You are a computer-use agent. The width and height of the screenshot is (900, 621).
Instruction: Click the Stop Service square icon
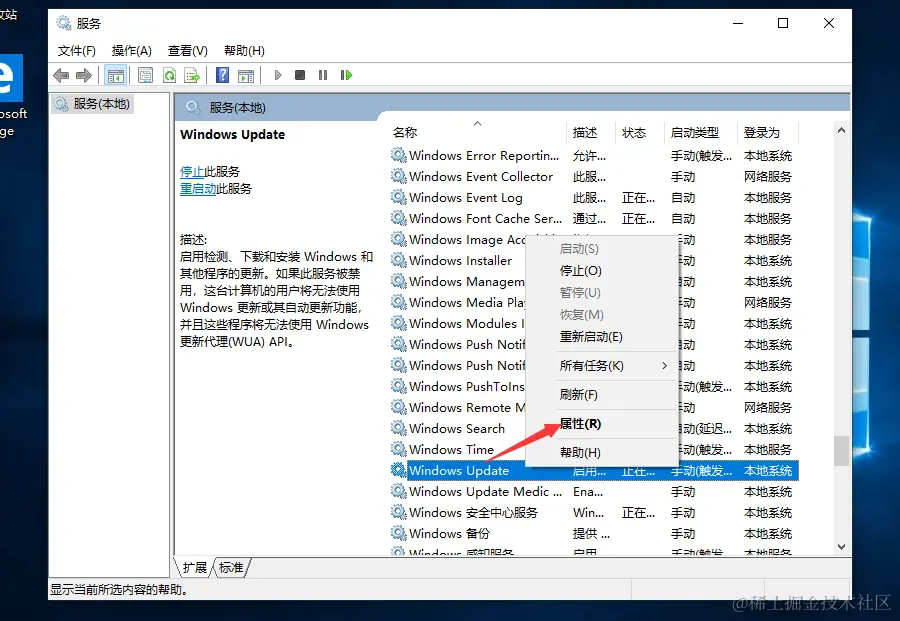click(300, 75)
